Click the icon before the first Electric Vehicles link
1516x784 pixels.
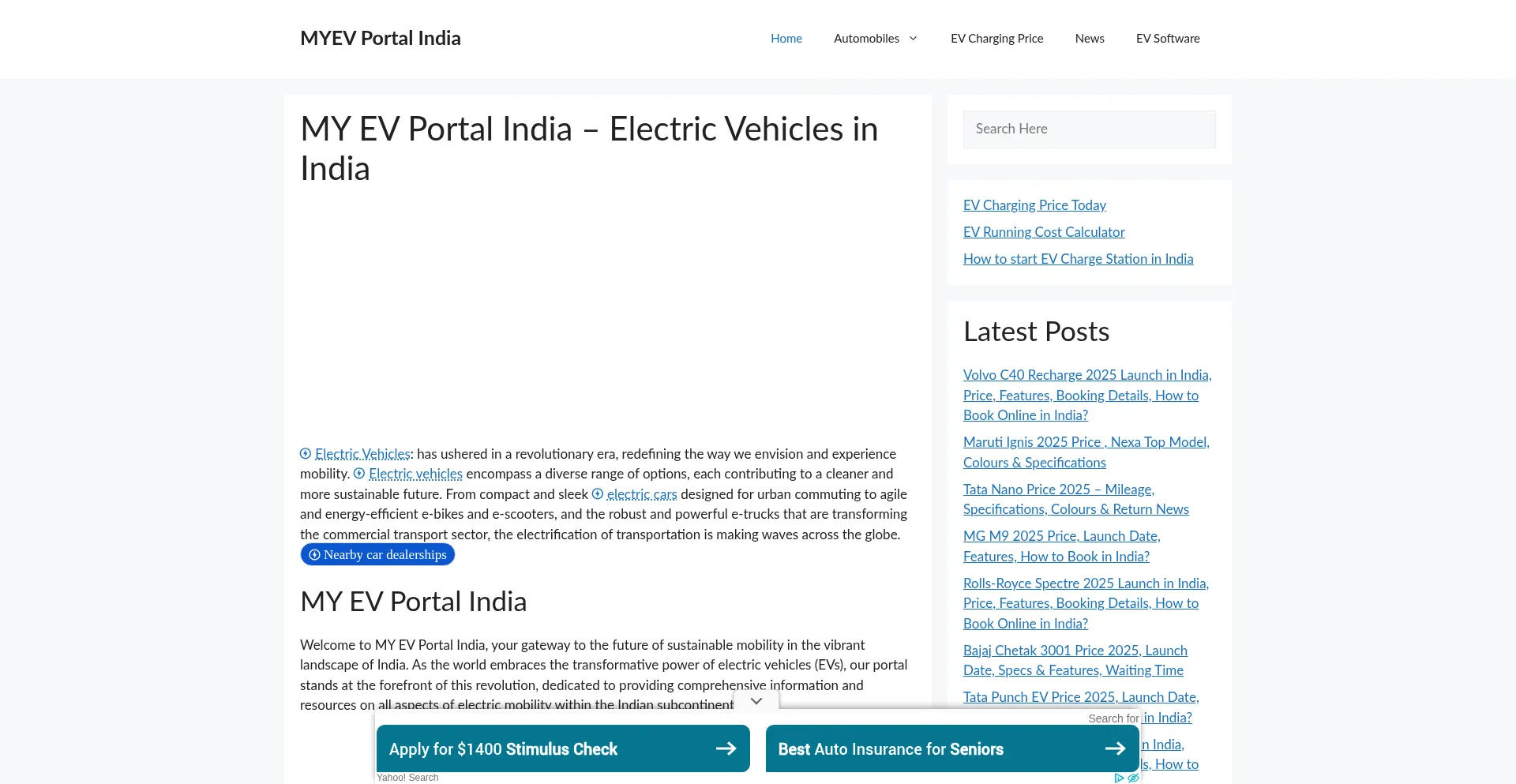point(306,453)
